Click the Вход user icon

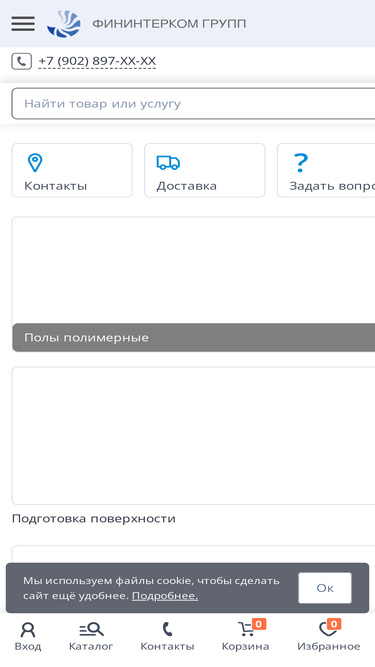coord(28,630)
